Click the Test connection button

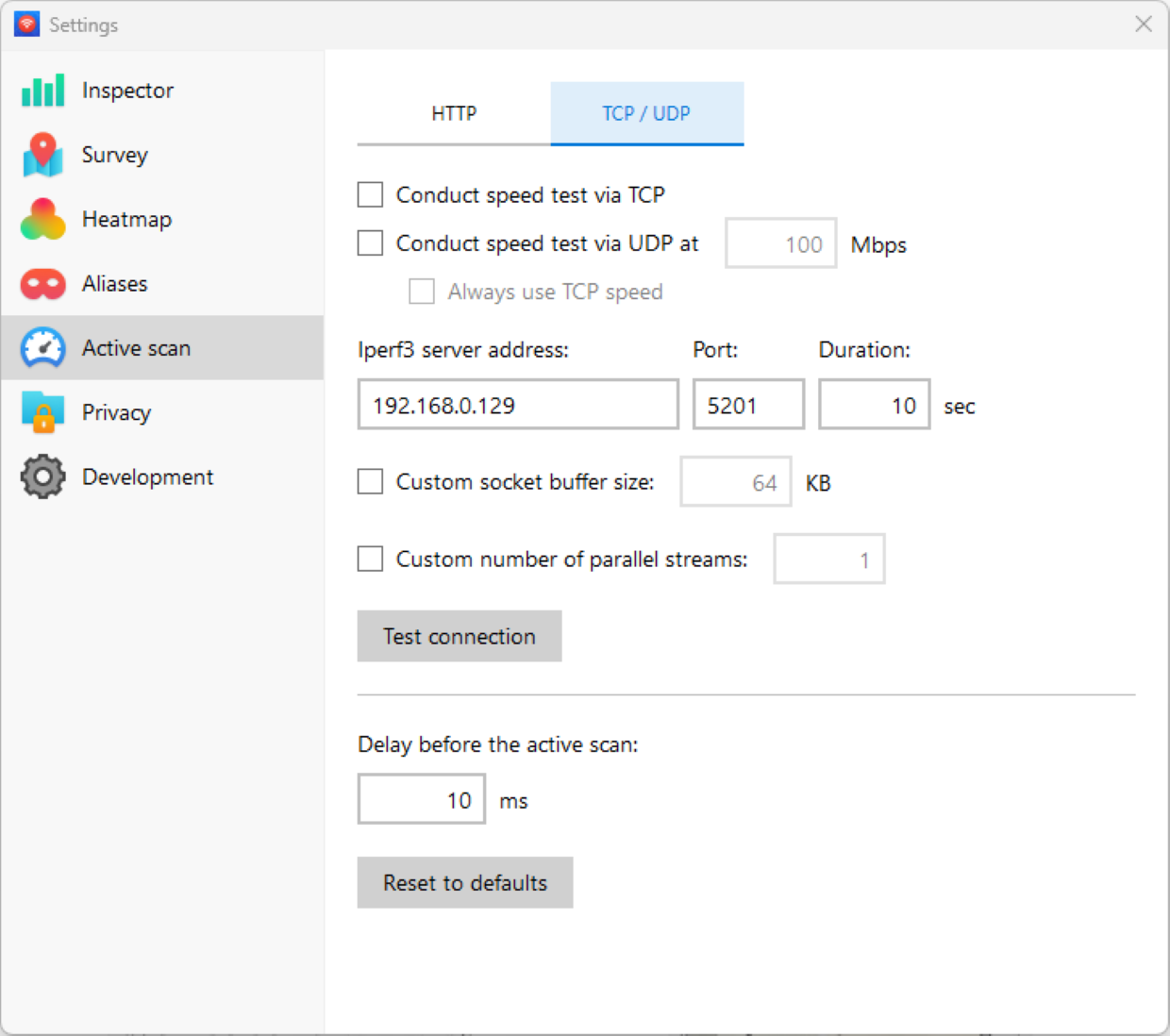coord(460,636)
